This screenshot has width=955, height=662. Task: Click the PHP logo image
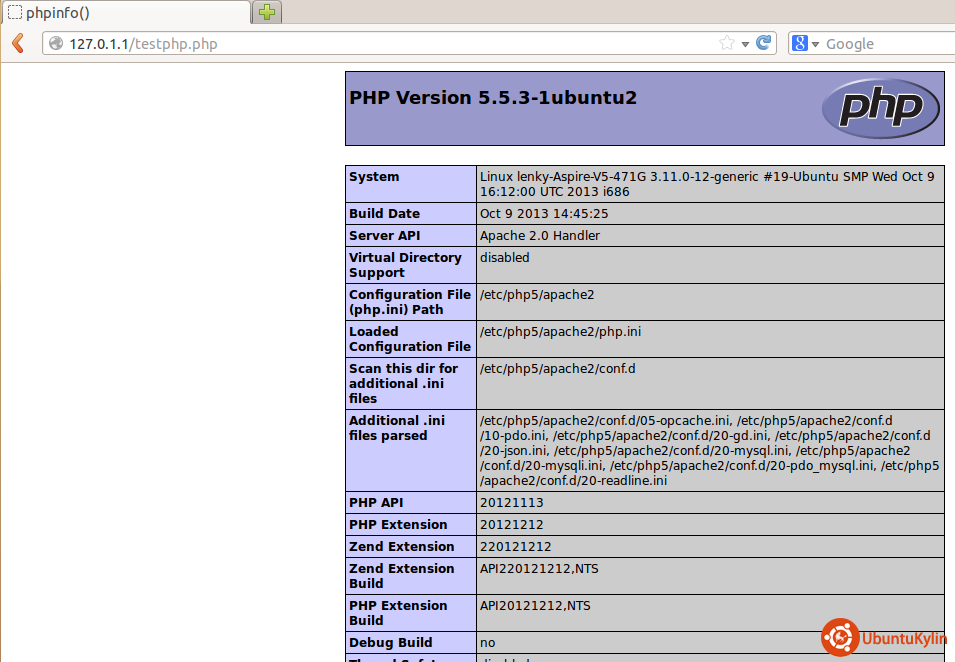(x=880, y=108)
